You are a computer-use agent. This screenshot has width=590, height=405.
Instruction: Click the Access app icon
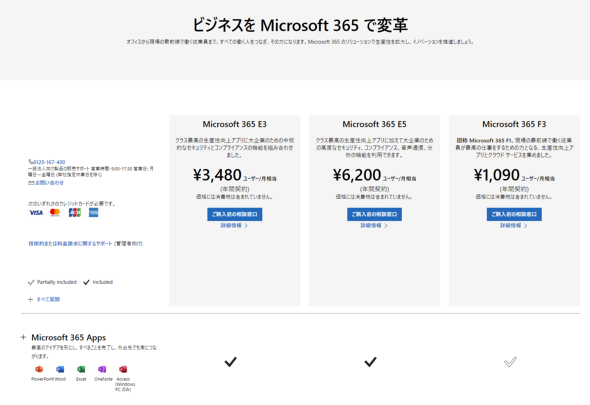(123, 369)
